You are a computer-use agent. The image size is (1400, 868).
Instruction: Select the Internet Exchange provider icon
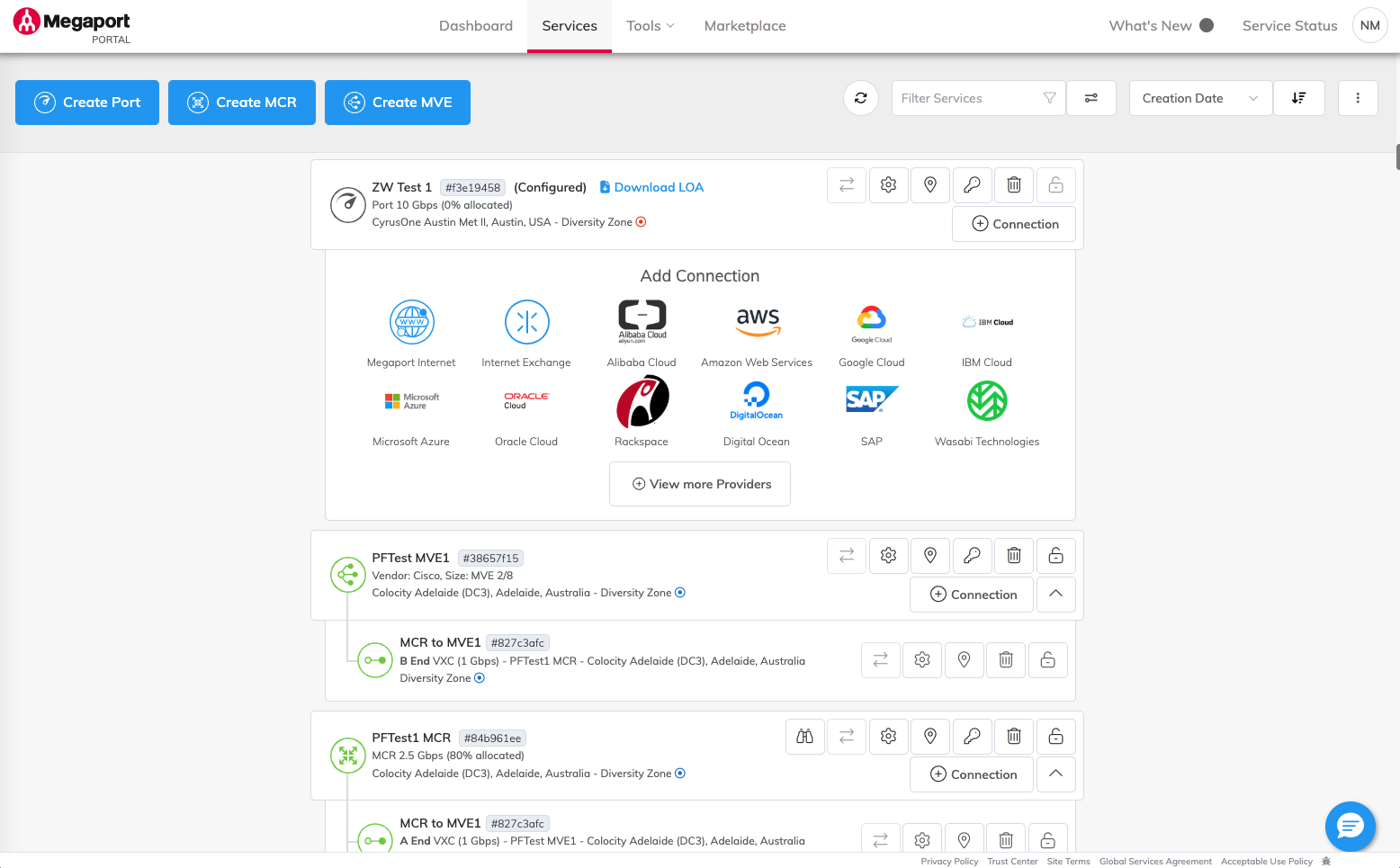click(x=526, y=322)
